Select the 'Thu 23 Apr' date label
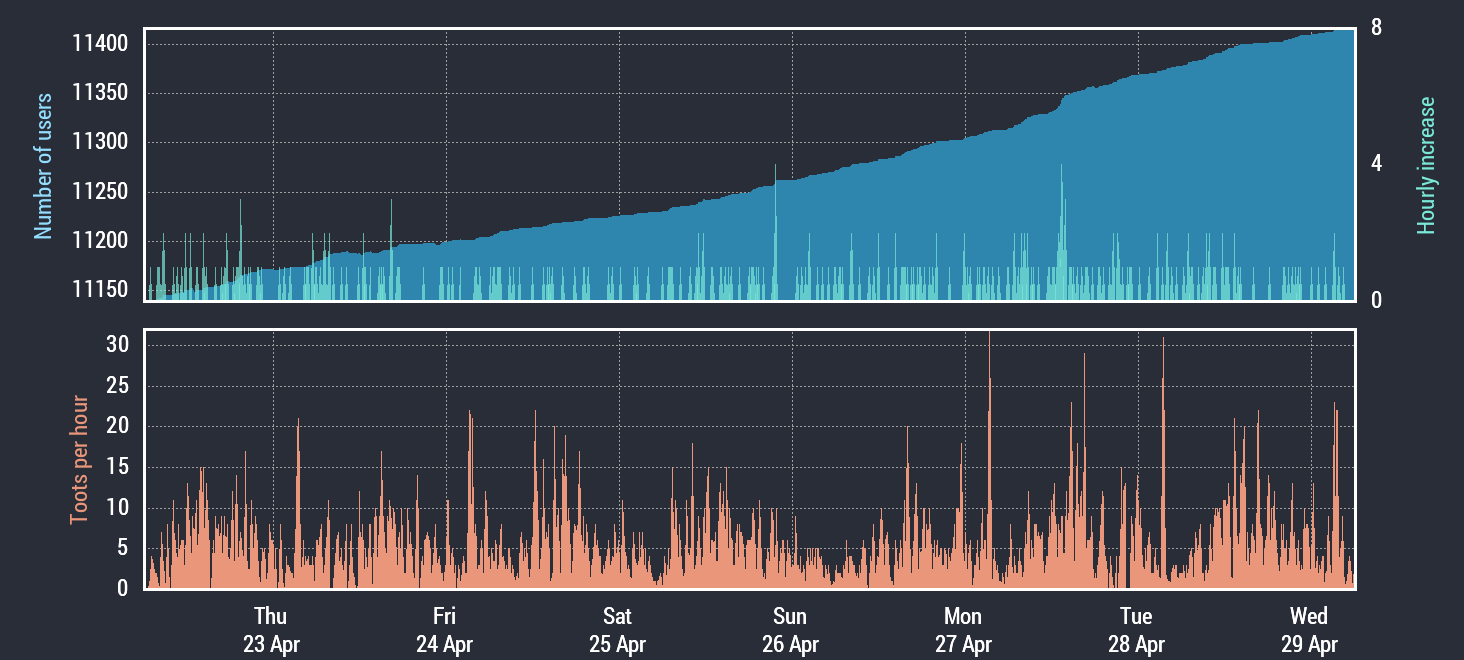 pyautogui.click(x=271, y=630)
